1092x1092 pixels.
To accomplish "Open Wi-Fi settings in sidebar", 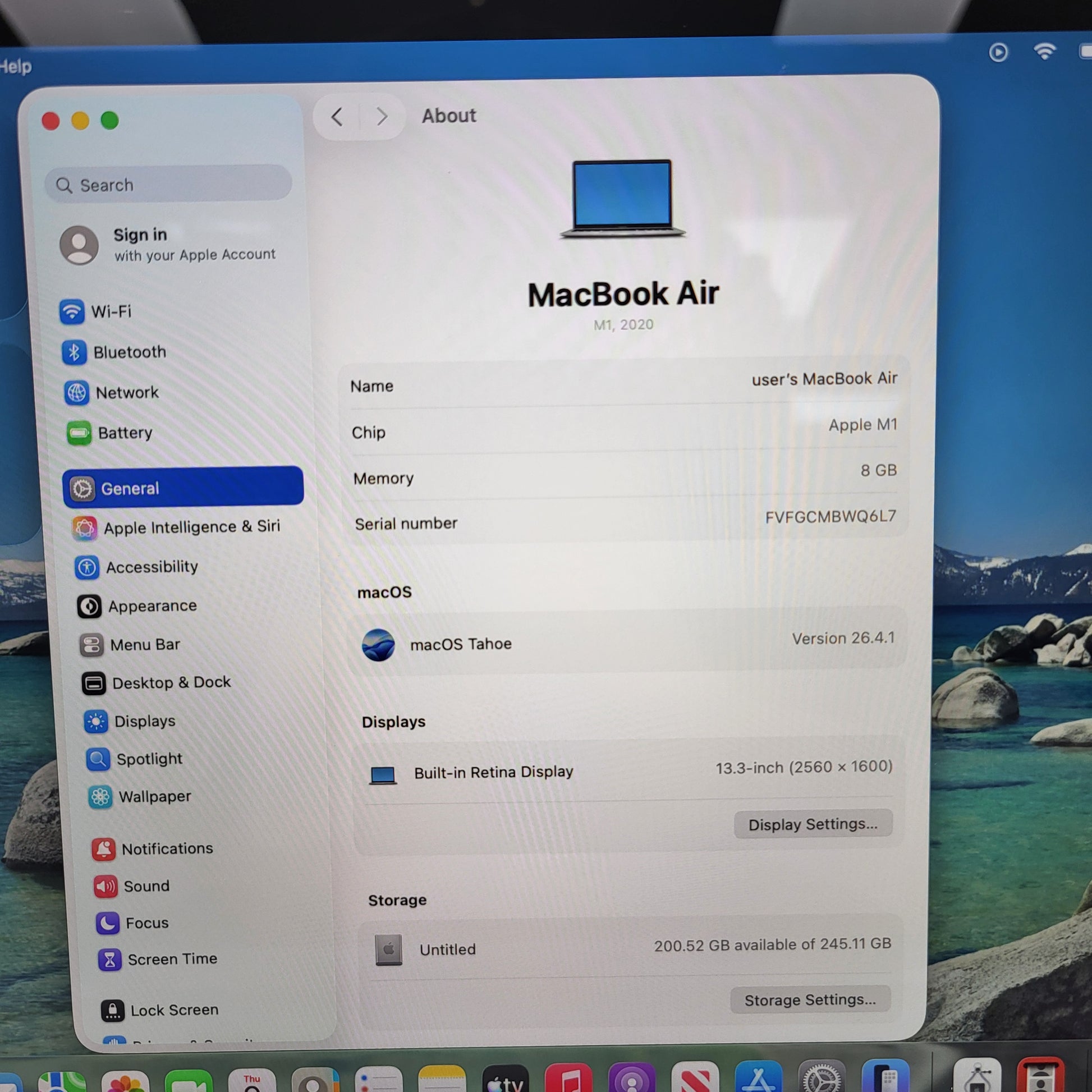I will (111, 311).
